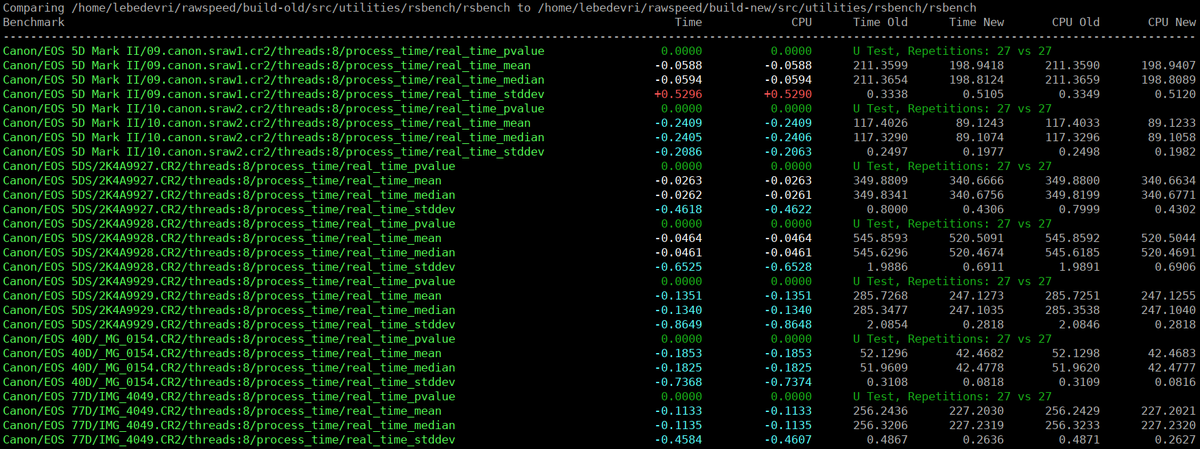Click the "Benchmark" column header
Image resolution: width=1200 pixels, height=449 pixels.
(36, 21)
